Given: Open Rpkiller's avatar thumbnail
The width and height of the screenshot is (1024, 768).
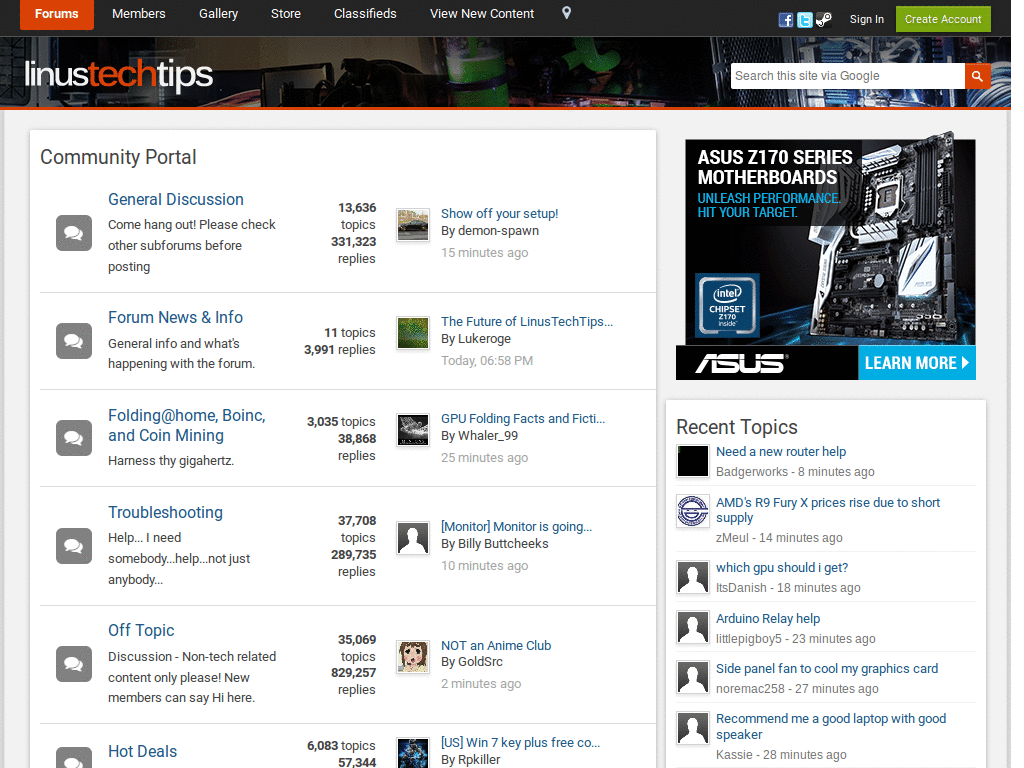Looking at the screenshot, I should pyautogui.click(x=413, y=752).
